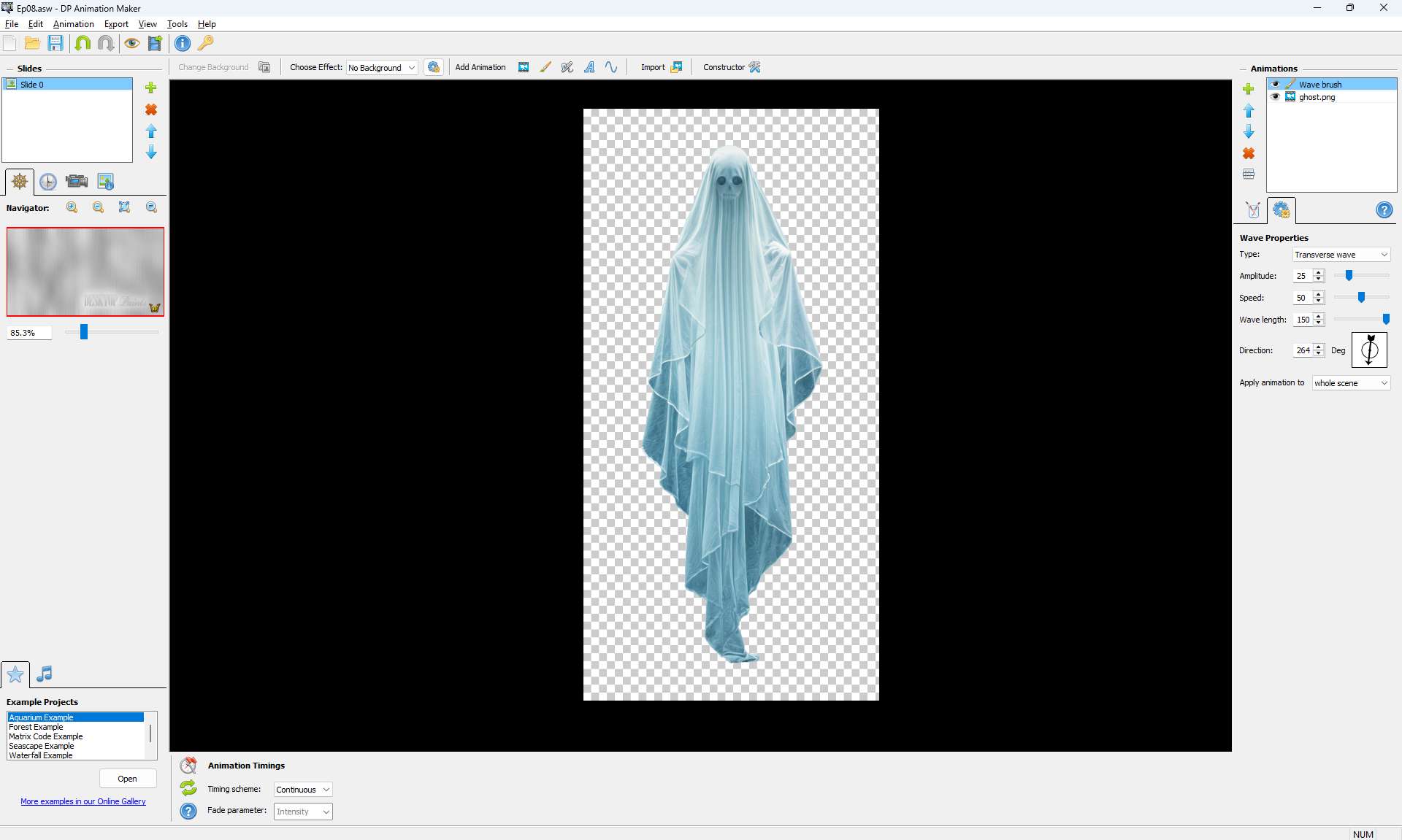1402x840 pixels.
Task: Toggle visibility of ghost.png layer
Action: pos(1276,97)
